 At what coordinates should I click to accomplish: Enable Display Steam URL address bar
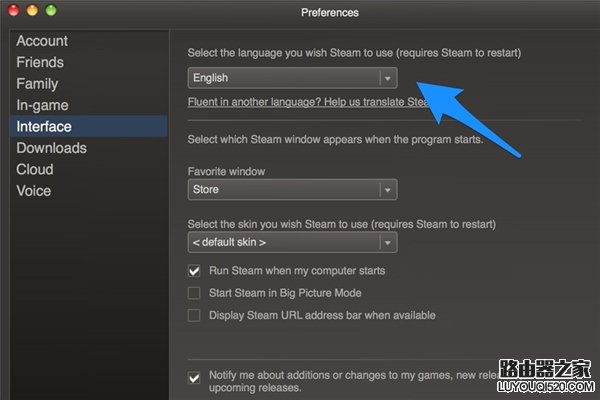[195, 315]
